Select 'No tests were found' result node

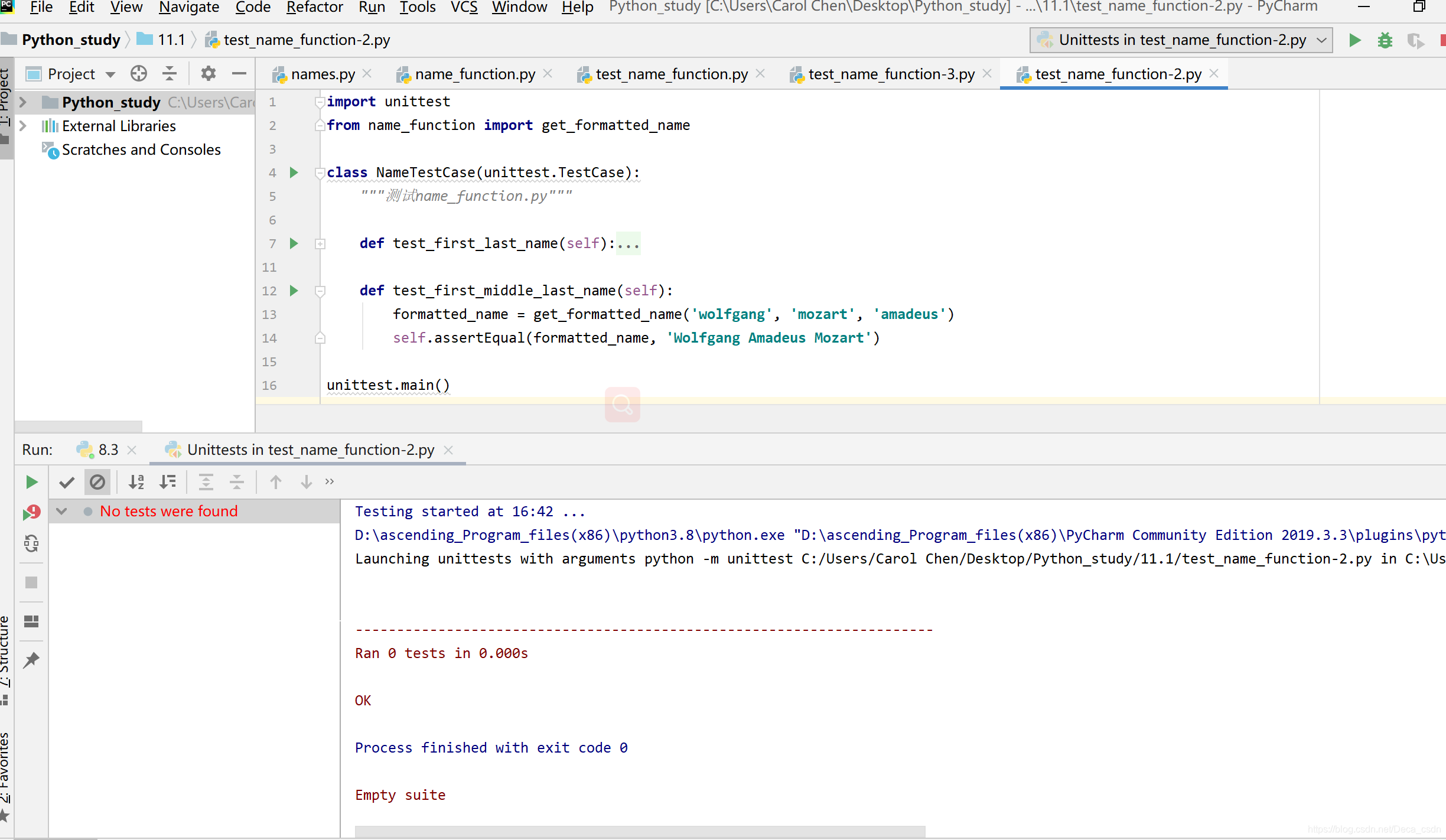(168, 512)
